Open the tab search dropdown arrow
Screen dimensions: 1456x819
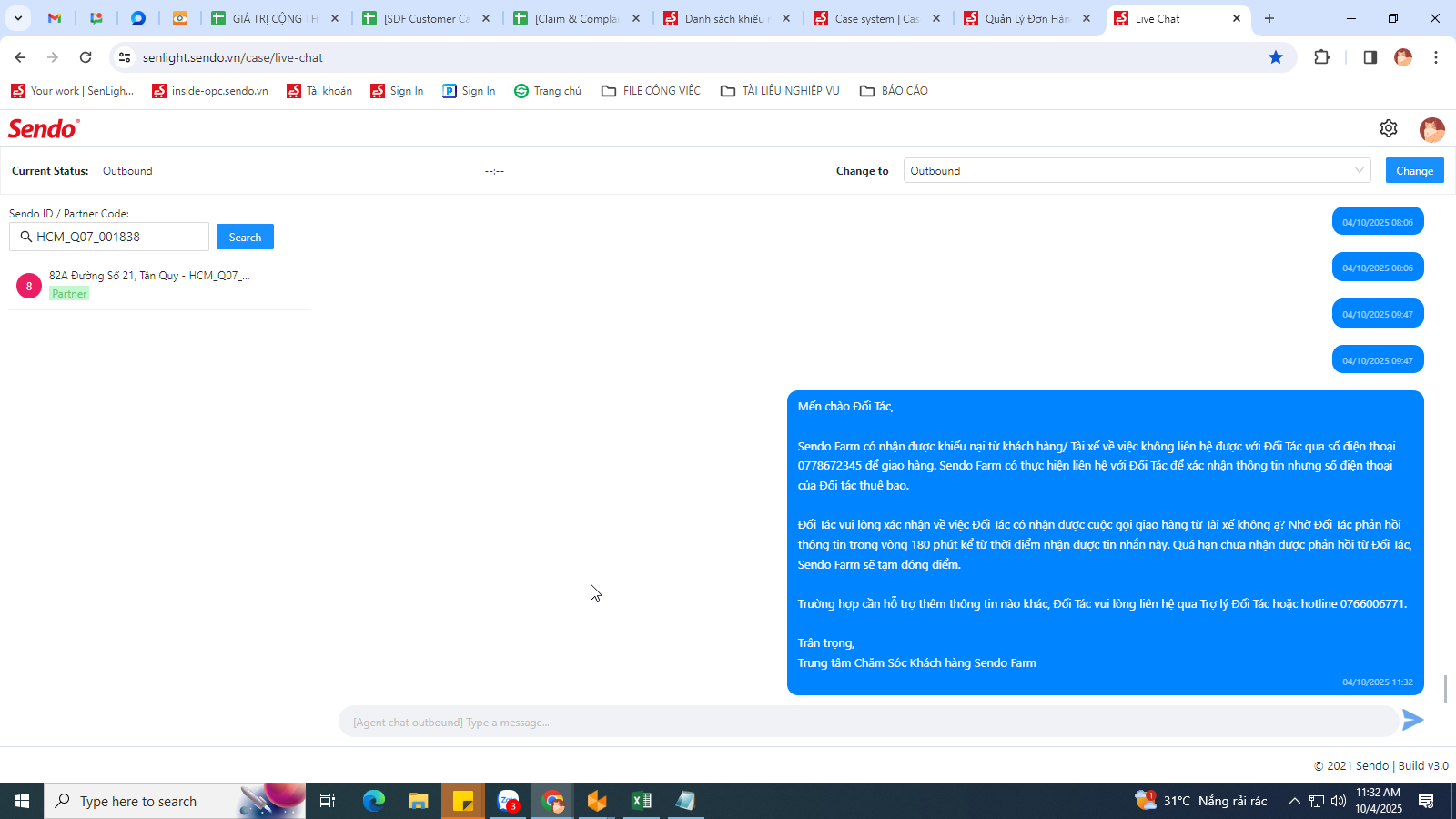click(x=17, y=18)
